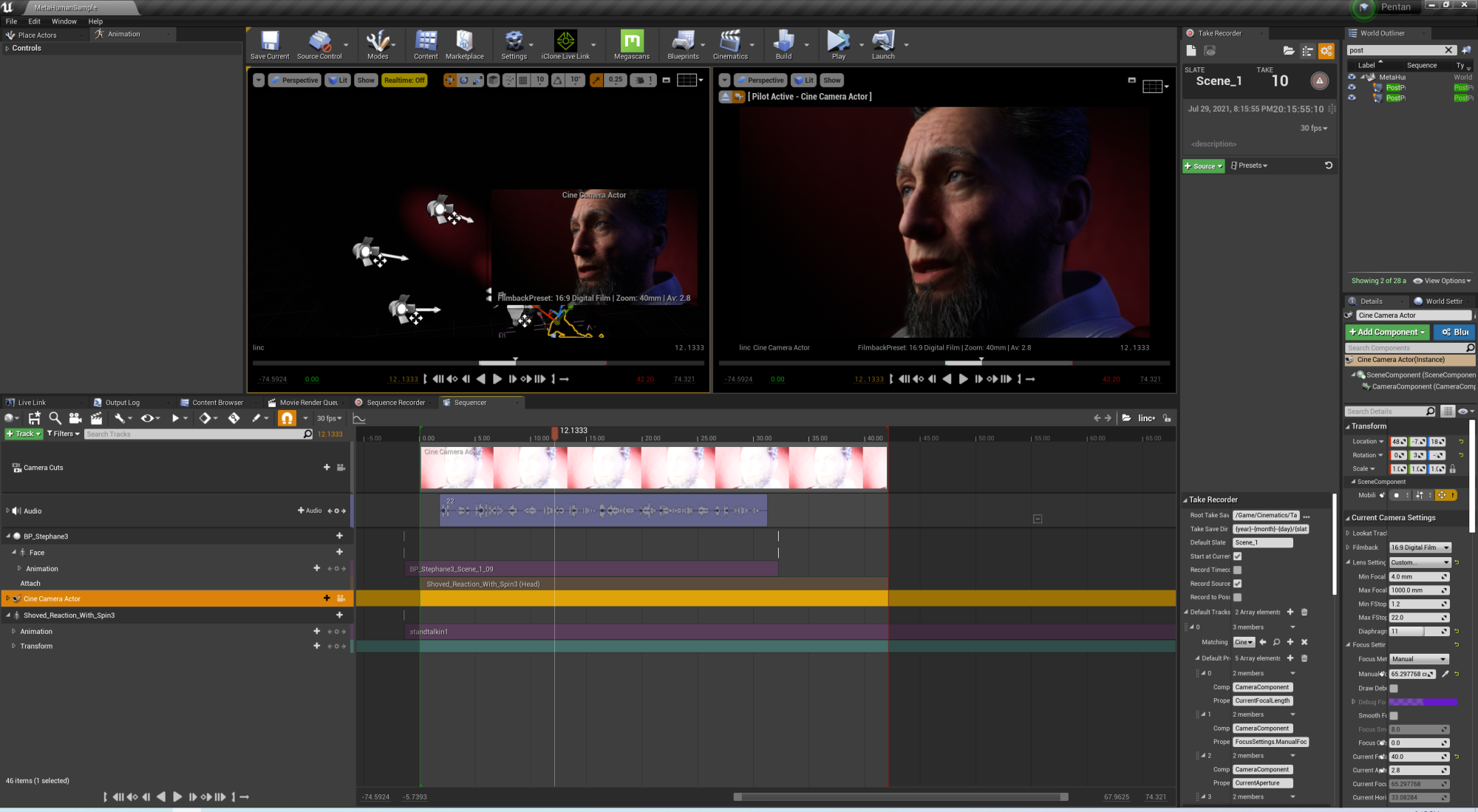1478x812 pixels.
Task: Open the File menu
Action: (11, 21)
